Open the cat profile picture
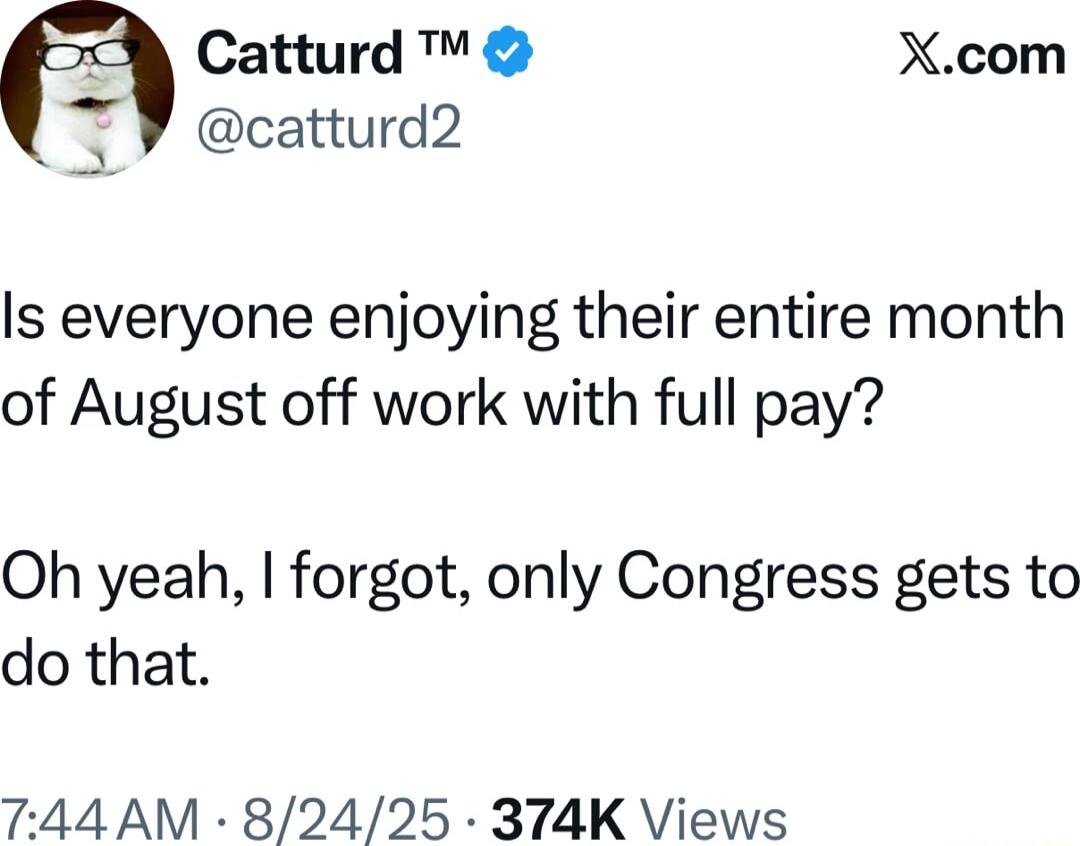This screenshot has height=846, width=1080. pyautogui.click(x=87, y=88)
